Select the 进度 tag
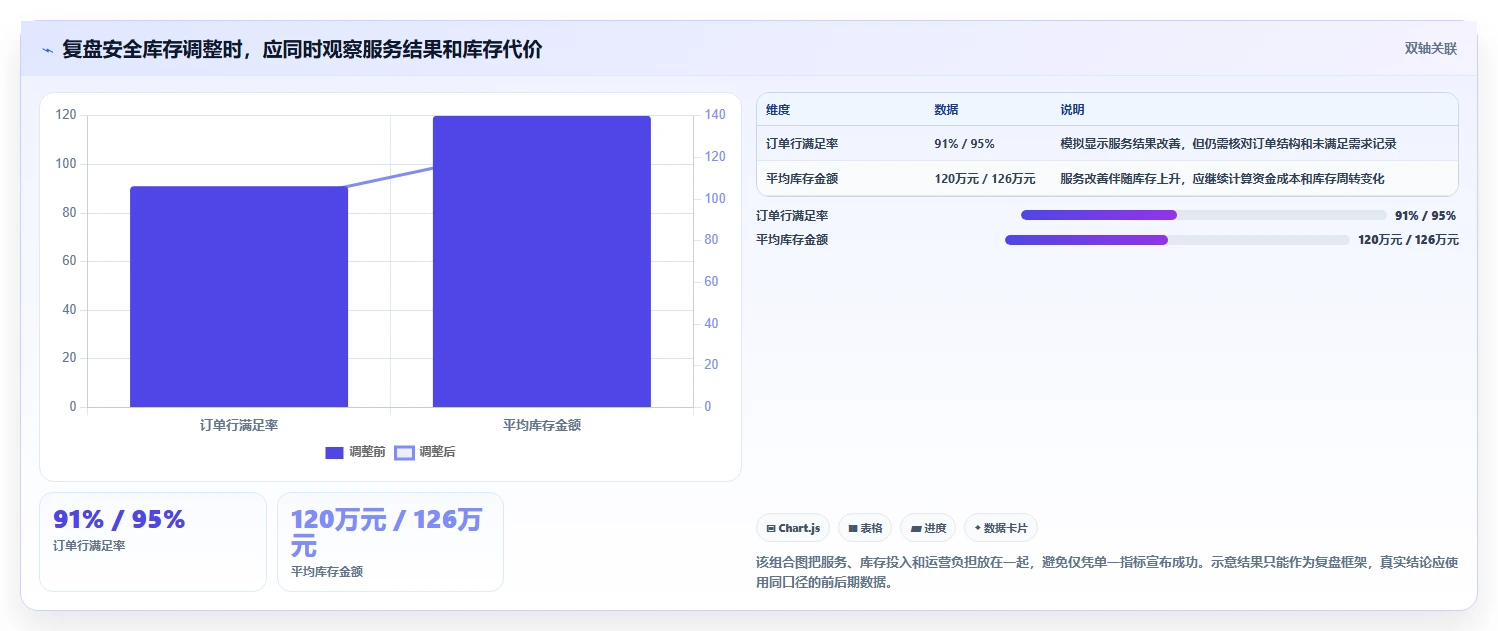 tap(928, 528)
